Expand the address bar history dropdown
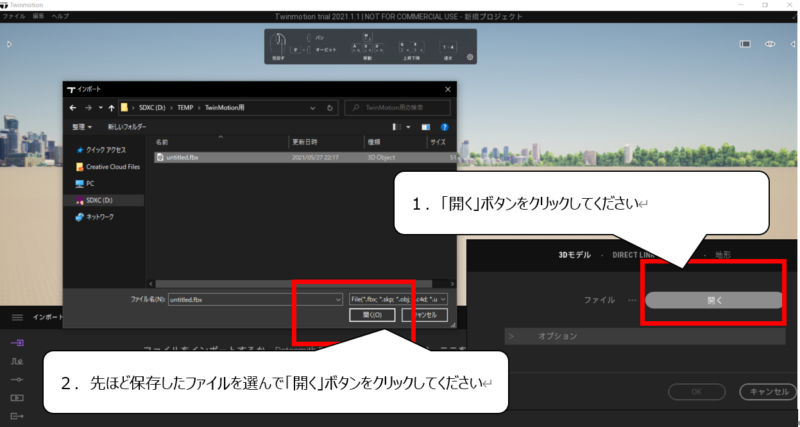 (x=312, y=108)
